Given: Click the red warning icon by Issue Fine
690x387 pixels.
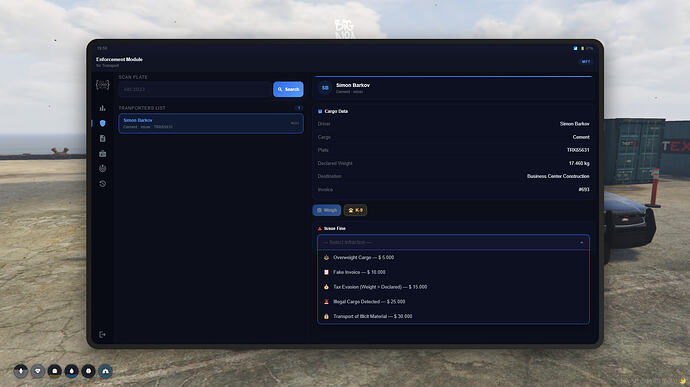Looking at the screenshot, I should click(319, 229).
